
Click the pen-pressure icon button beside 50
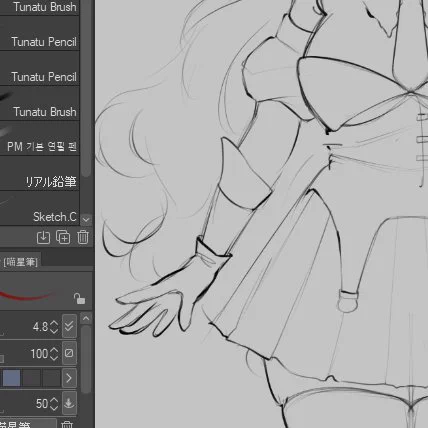pos(69,403)
